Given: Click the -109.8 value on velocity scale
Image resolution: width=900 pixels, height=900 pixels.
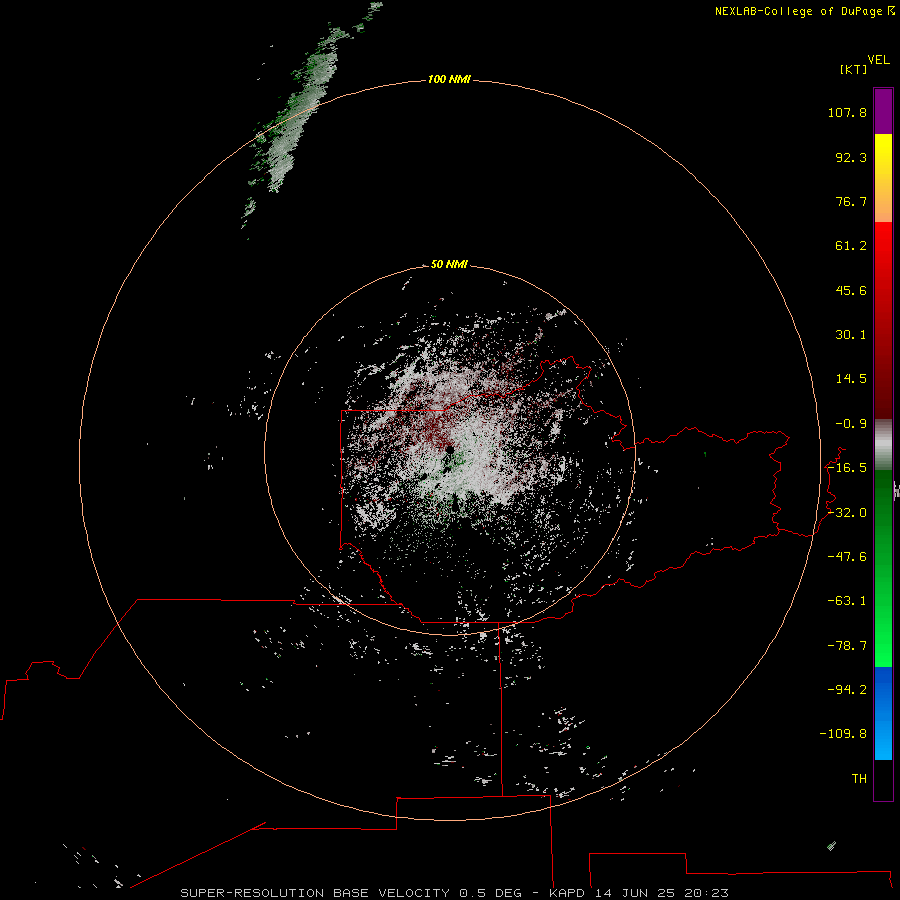Looking at the screenshot, I should pyautogui.click(x=843, y=734).
